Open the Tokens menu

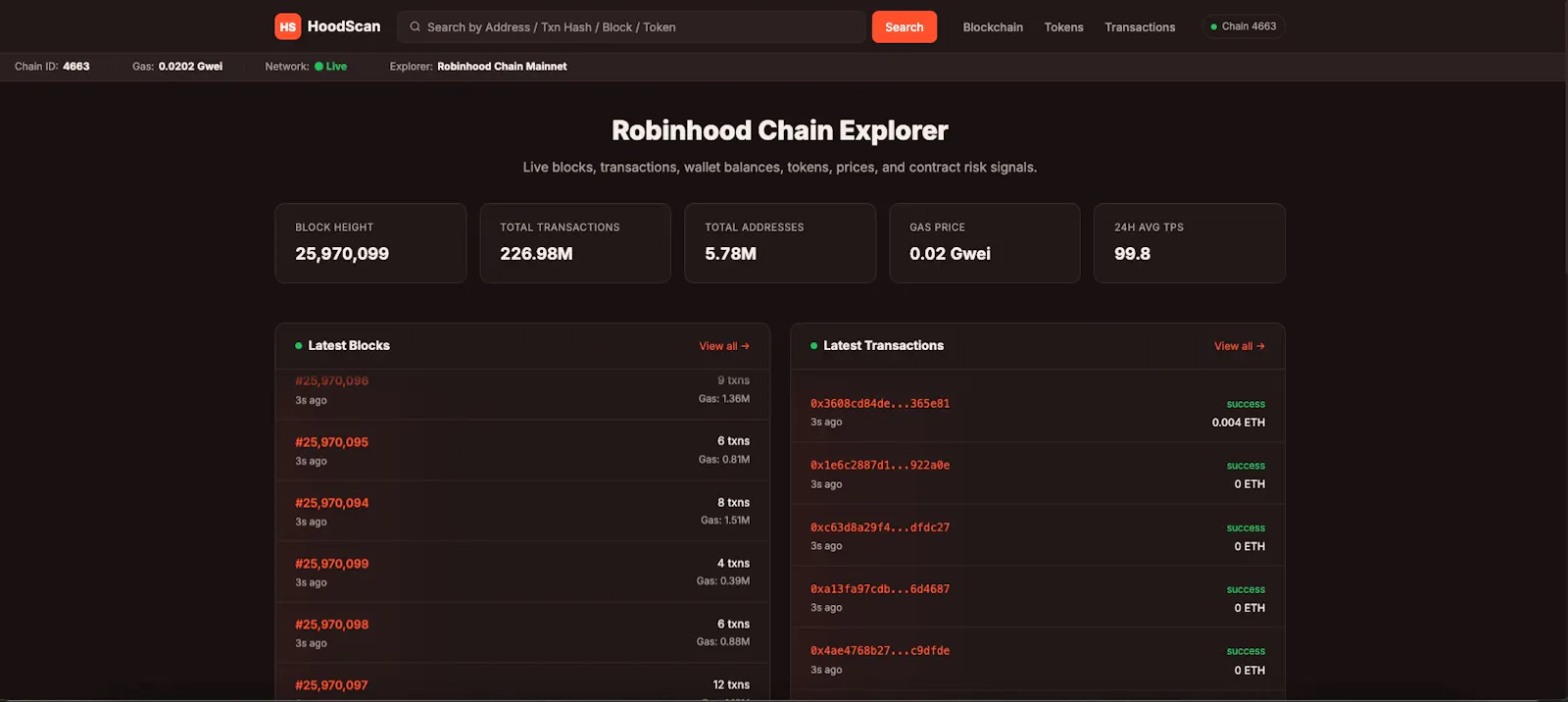point(1063,27)
